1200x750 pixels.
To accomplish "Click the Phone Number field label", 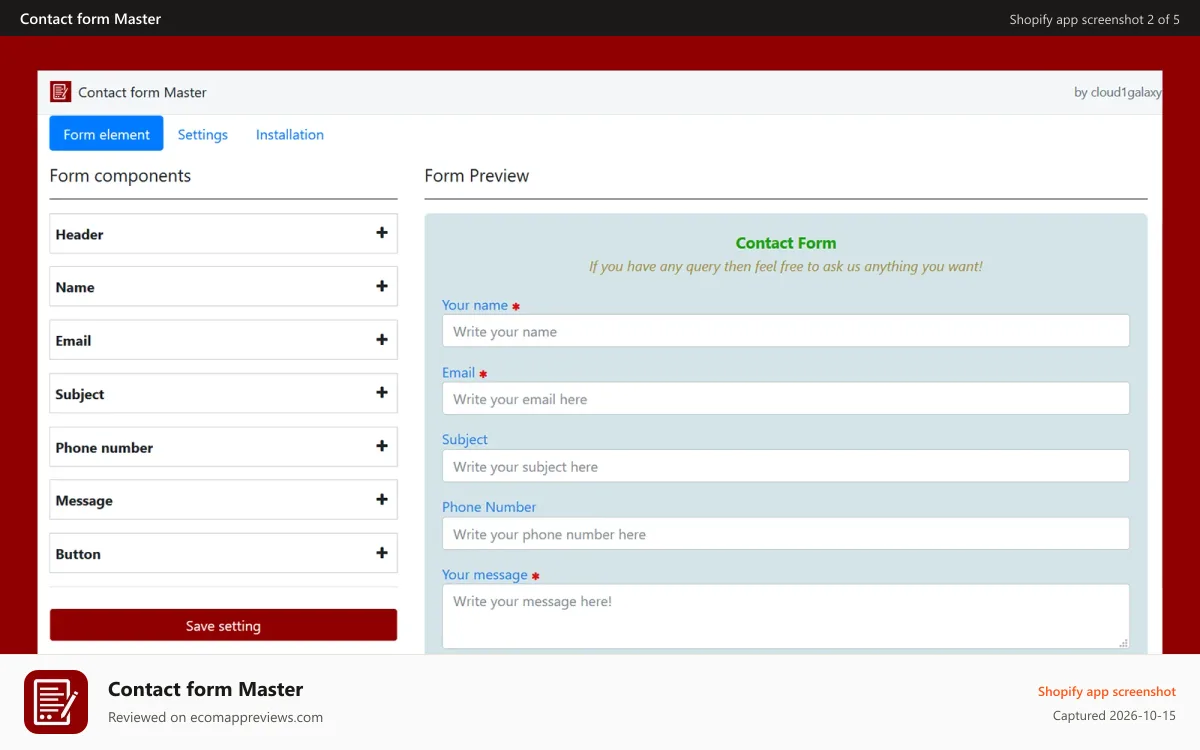I will pyautogui.click(x=490, y=507).
